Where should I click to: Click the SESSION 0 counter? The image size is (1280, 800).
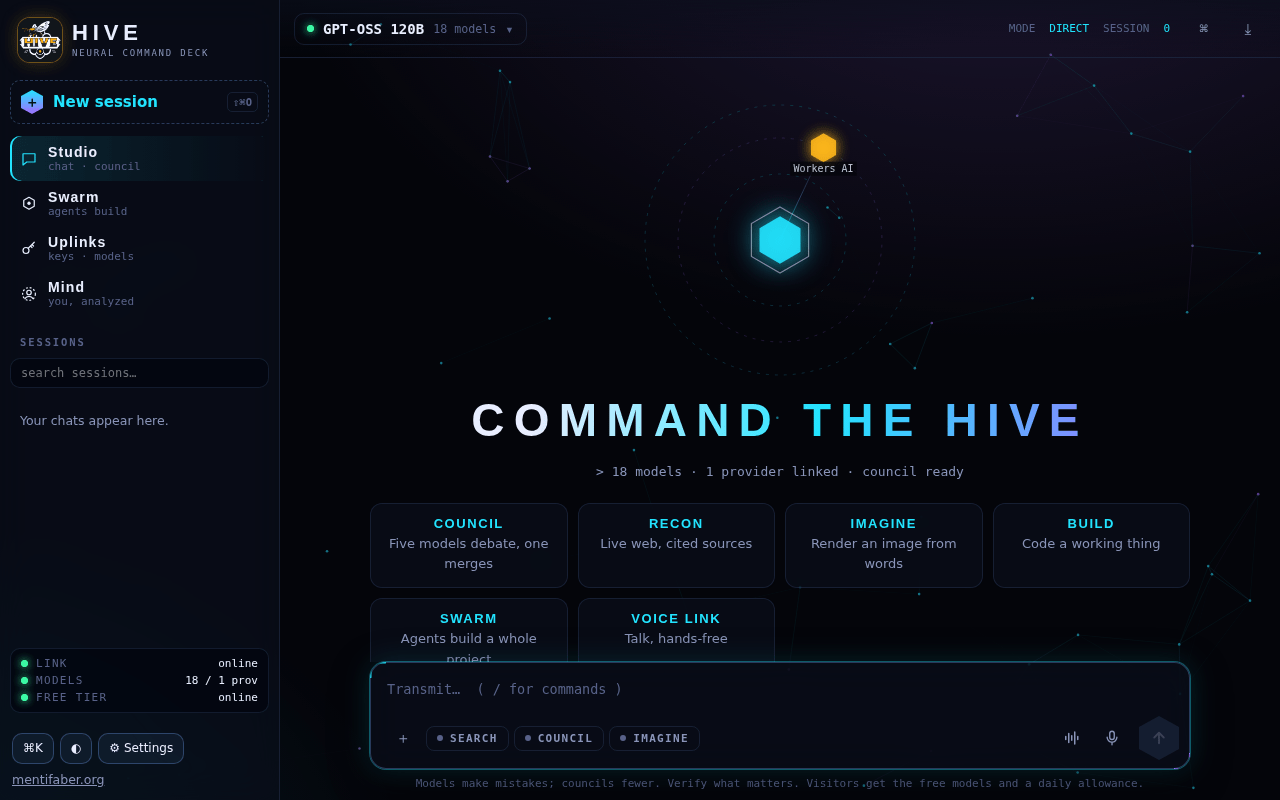coord(1137,29)
